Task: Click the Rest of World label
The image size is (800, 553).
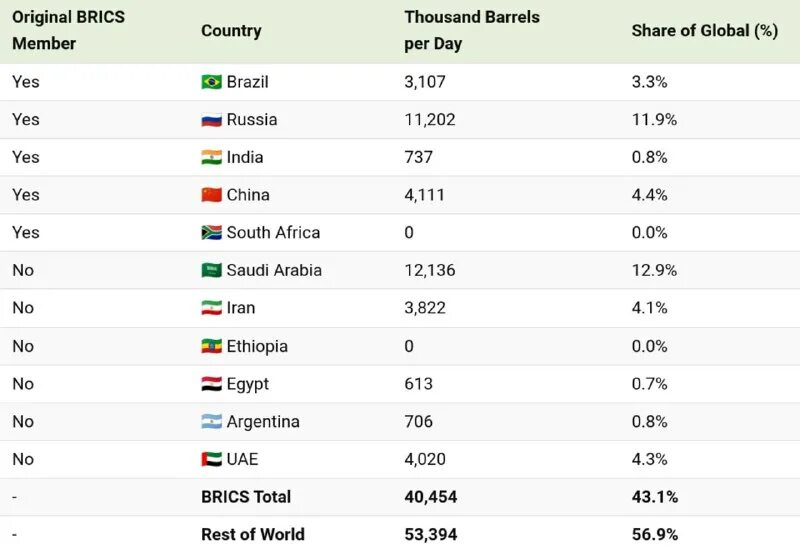Action: pos(253,534)
